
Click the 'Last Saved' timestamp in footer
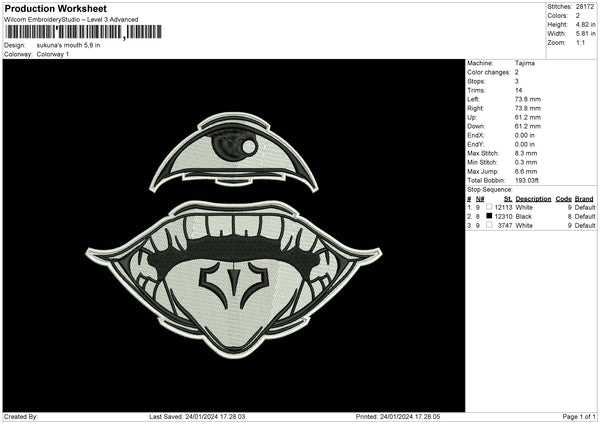tap(197, 416)
